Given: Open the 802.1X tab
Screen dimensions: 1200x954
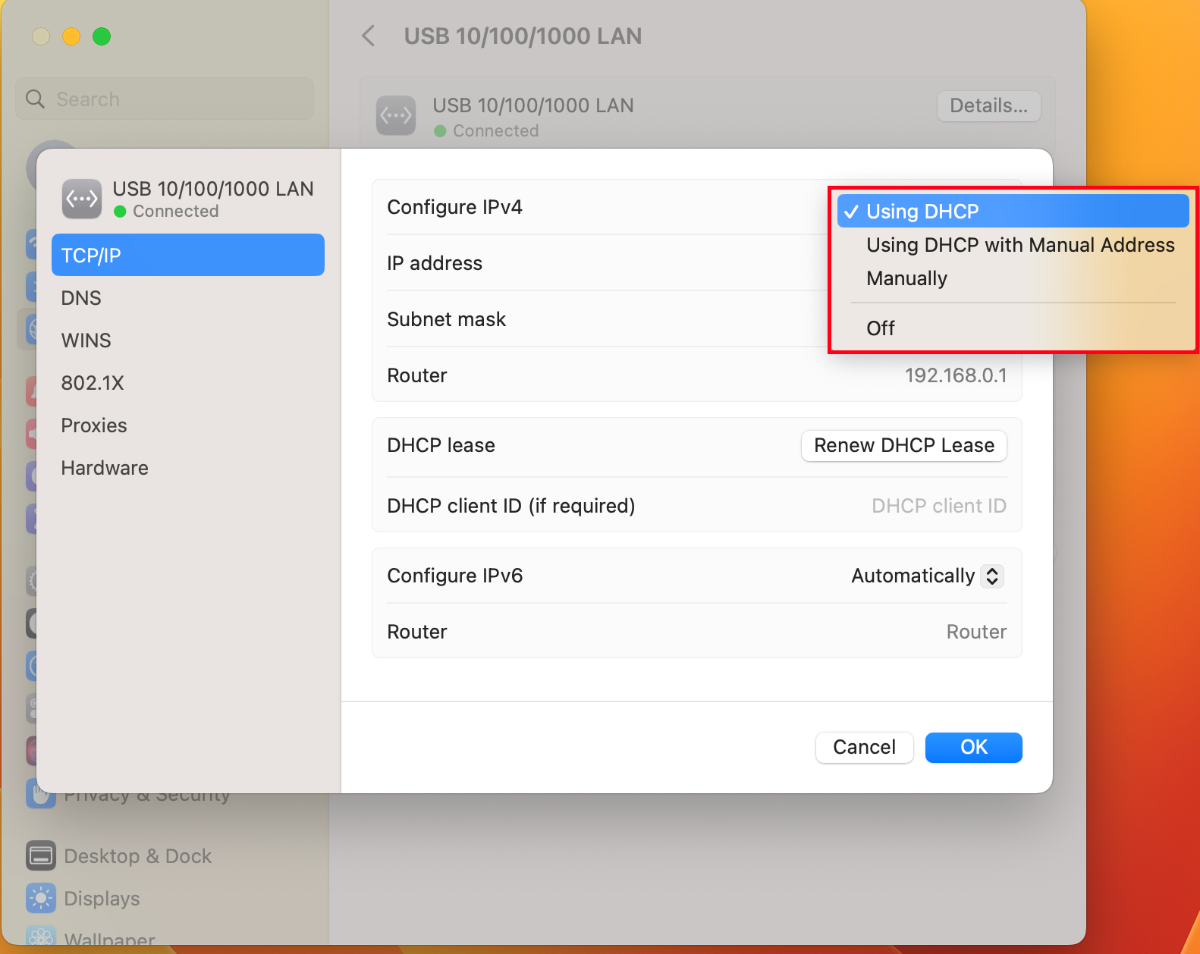Looking at the screenshot, I should point(92,383).
